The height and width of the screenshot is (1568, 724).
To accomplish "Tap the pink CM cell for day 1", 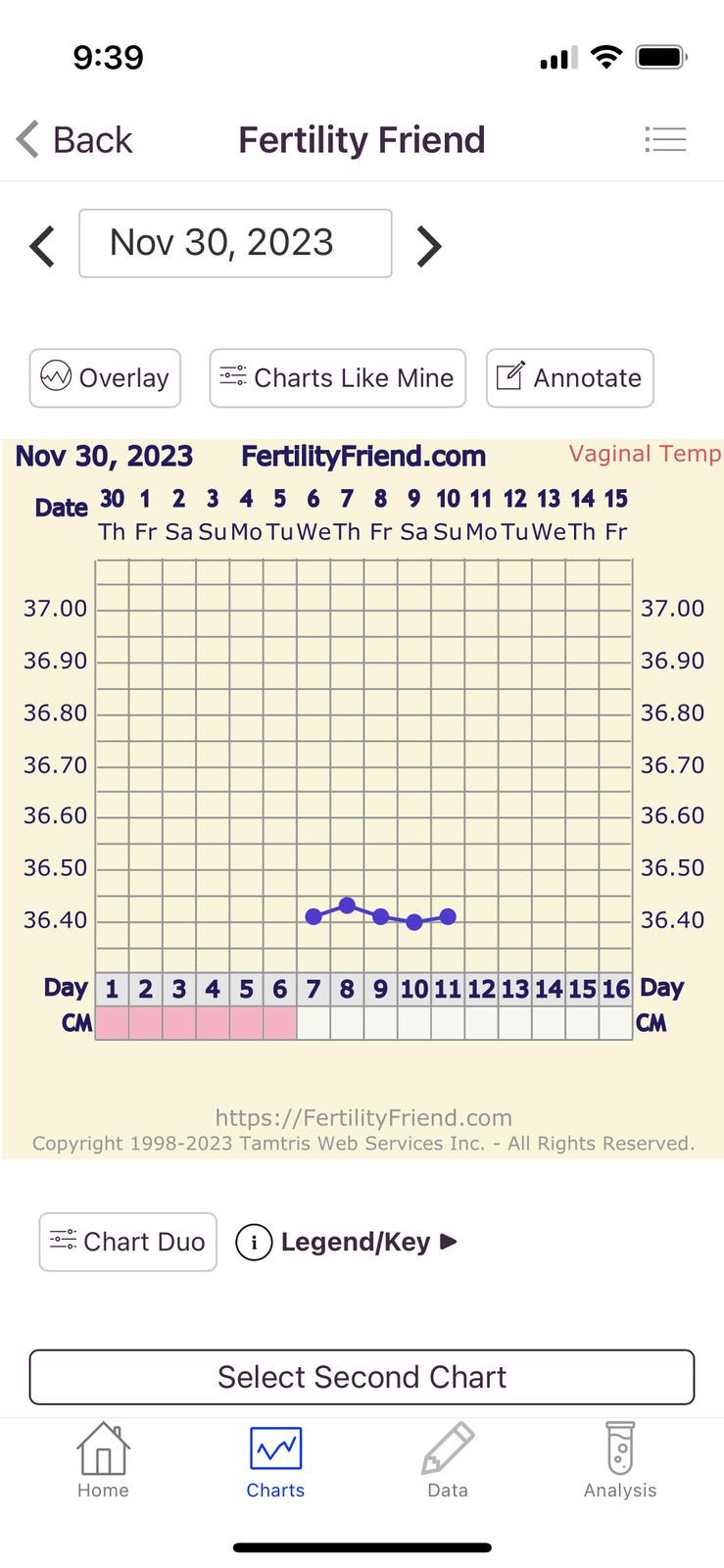I will pyautogui.click(x=112, y=1023).
